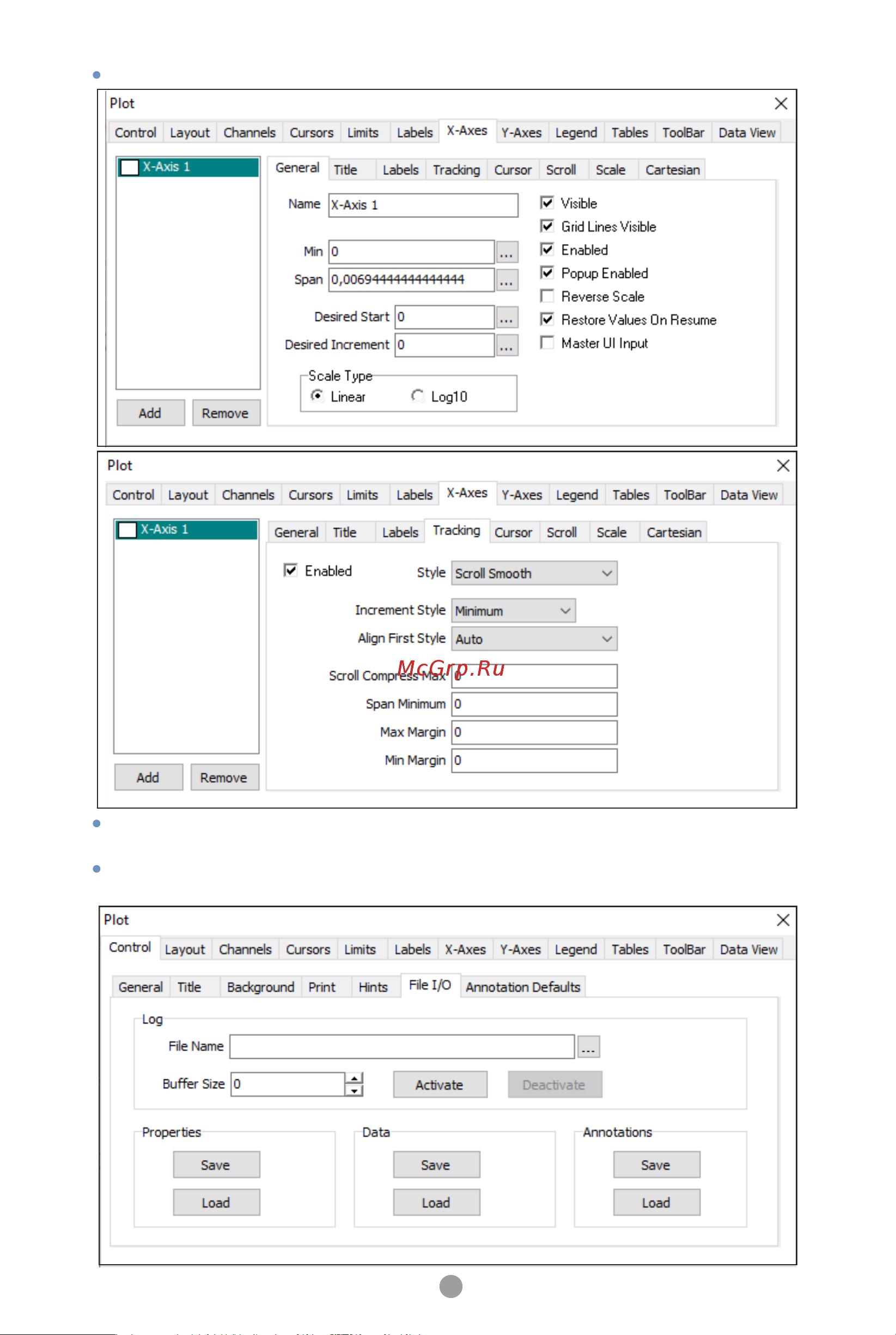
Task: Open Span value editor ellipsis button
Action: click(x=507, y=280)
